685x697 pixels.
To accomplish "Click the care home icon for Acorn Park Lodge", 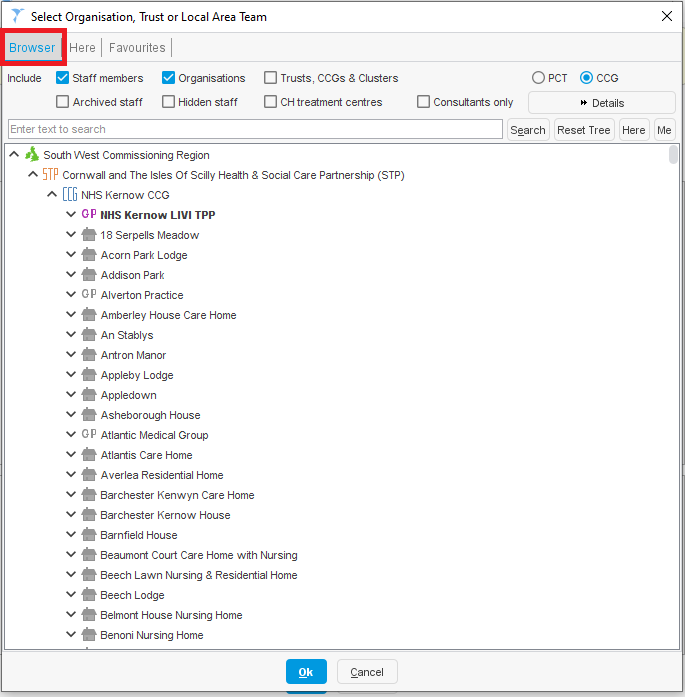I will coord(89,255).
